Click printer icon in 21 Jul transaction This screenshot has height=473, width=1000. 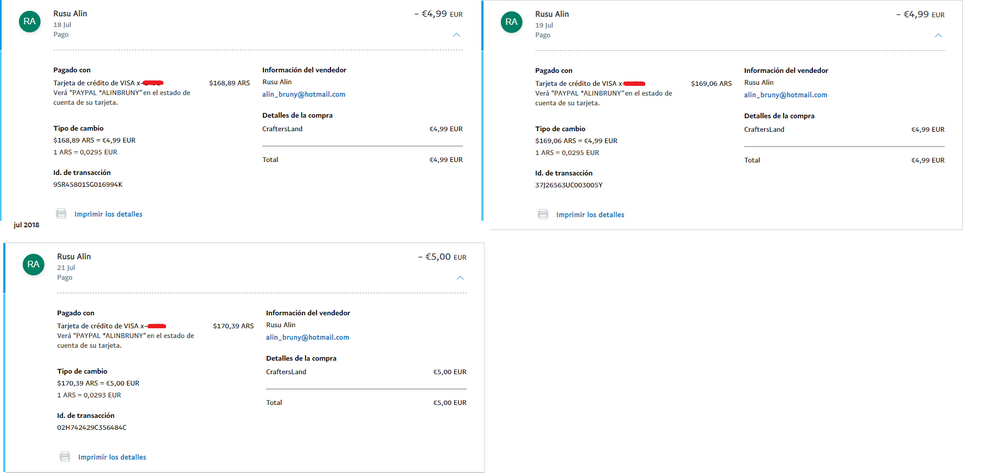click(65, 457)
